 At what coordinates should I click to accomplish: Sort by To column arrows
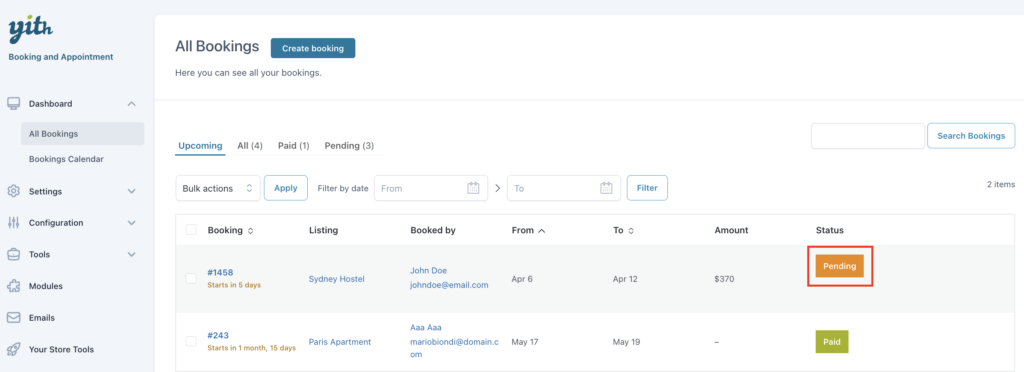coord(632,230)
